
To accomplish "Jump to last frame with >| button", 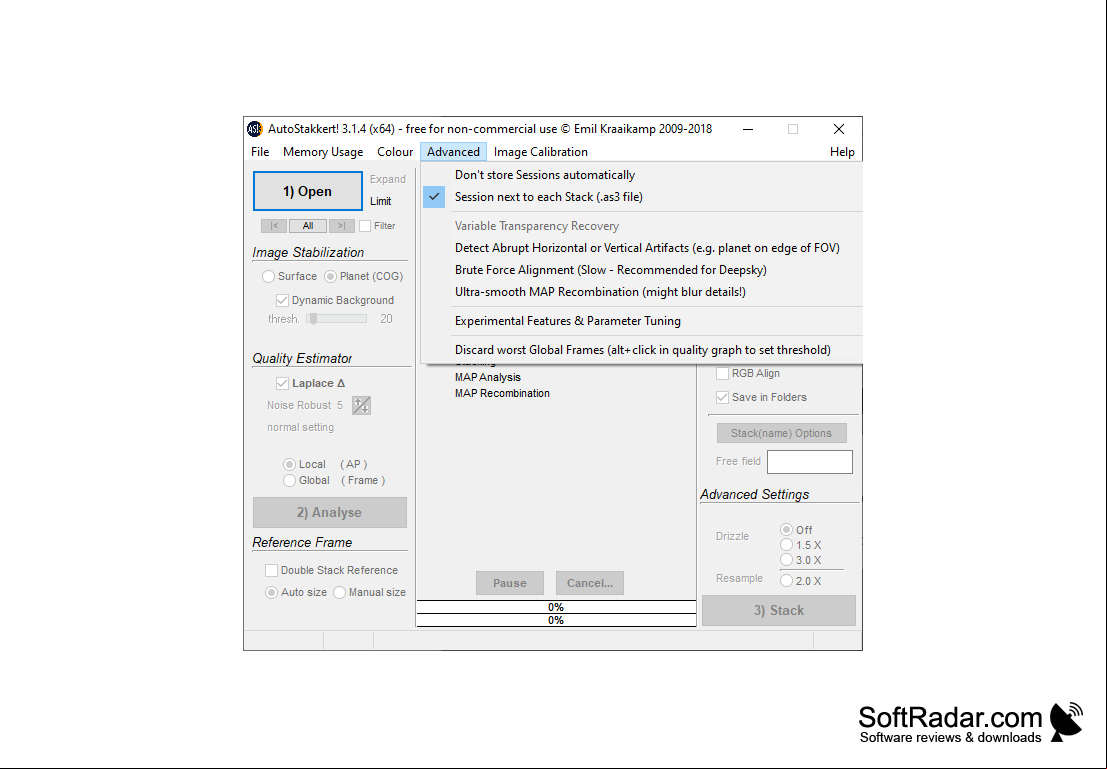I will [x=341, y=226].
